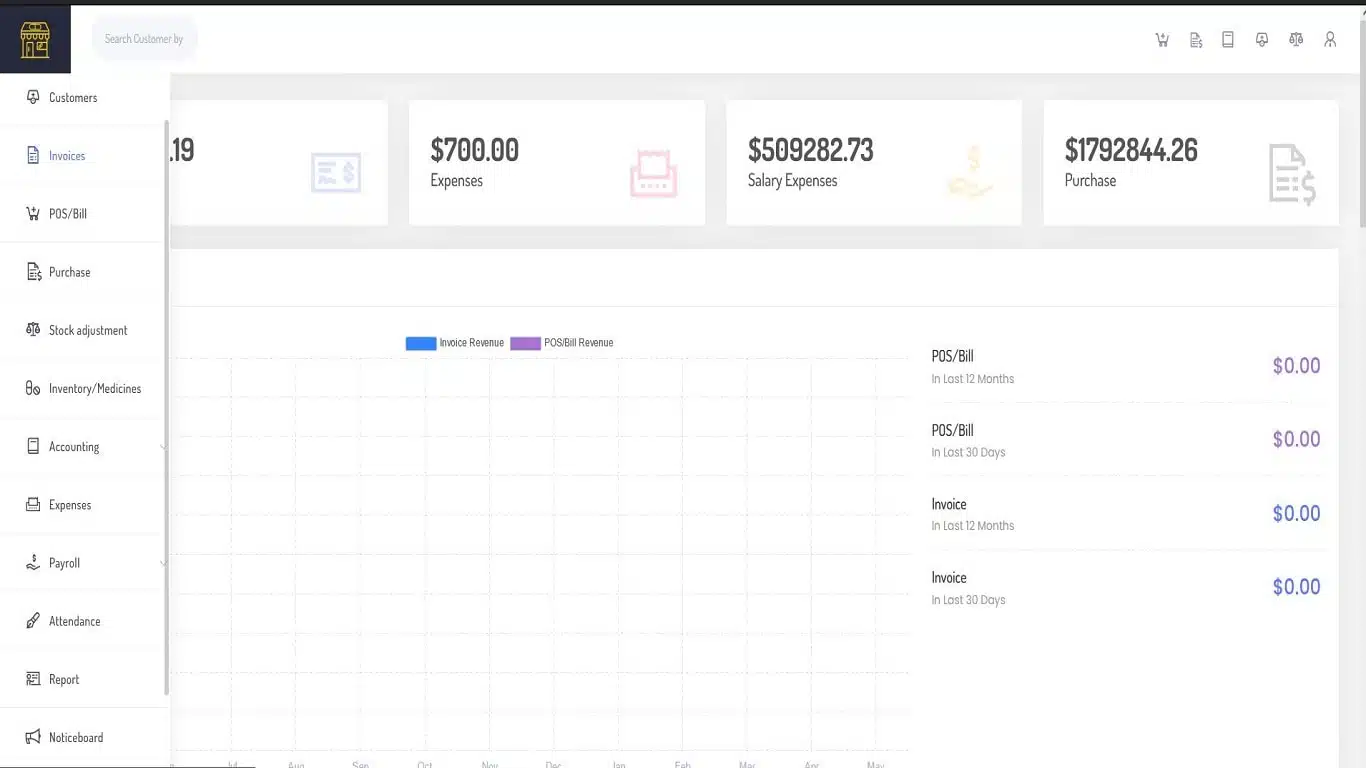Open customers icon in top bar
Screen dimensions: 1366x768
tap(1262, 40)
